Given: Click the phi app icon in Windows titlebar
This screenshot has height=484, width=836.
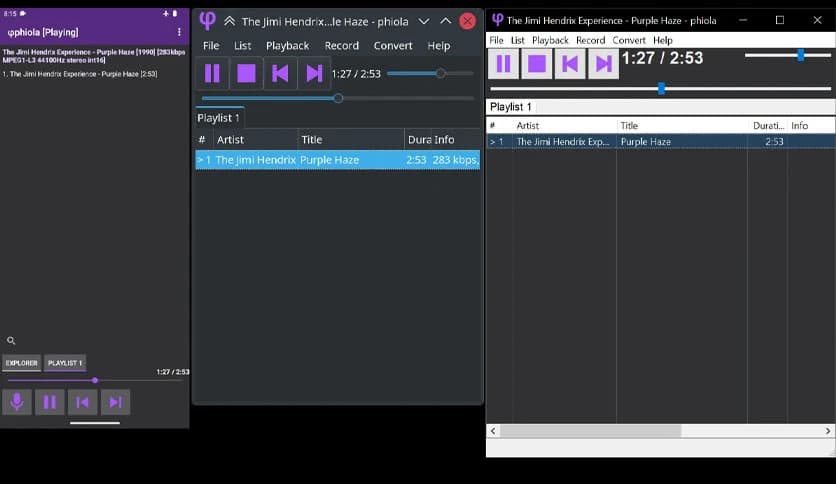Looking at the screenshot, I should point(497,20).
